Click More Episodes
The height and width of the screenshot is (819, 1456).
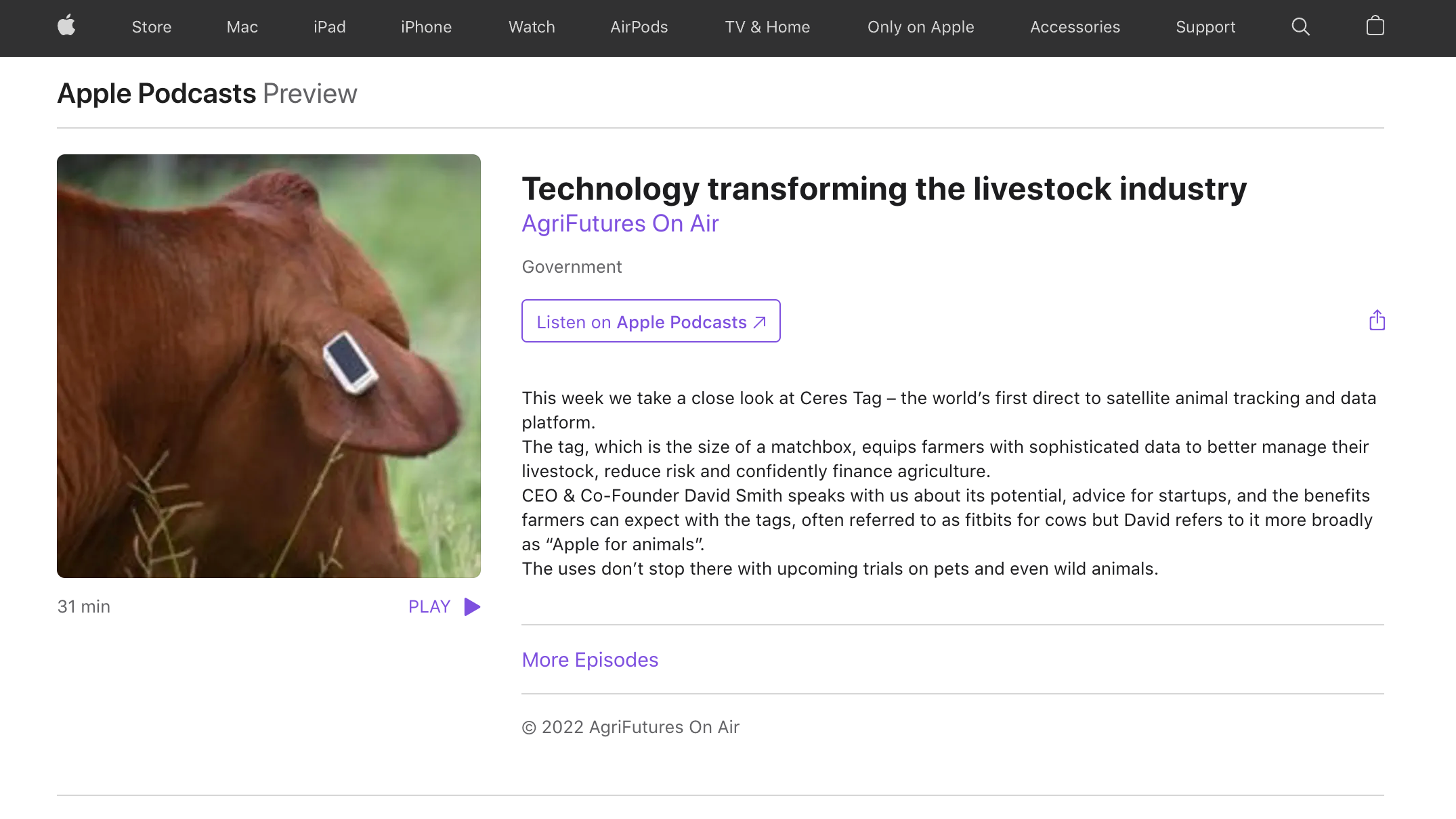(x=589, y=659)
